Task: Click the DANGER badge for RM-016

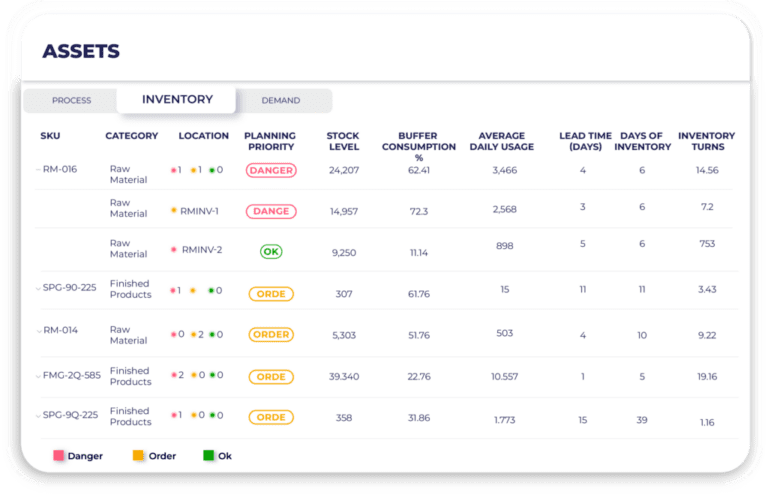Action: (271, 170)
